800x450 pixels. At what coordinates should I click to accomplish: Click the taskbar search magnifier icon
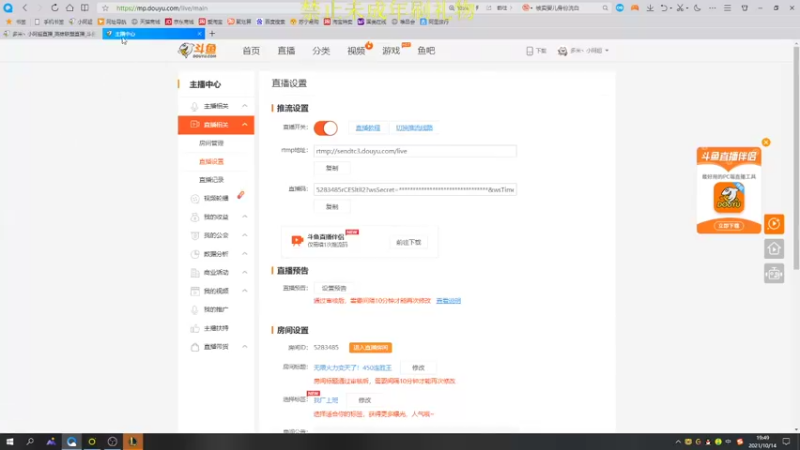point(30,442)
